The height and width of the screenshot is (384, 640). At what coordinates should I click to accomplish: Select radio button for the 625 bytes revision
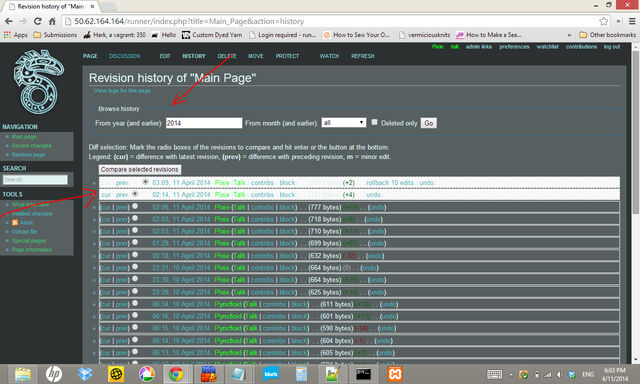pos(135,291)
